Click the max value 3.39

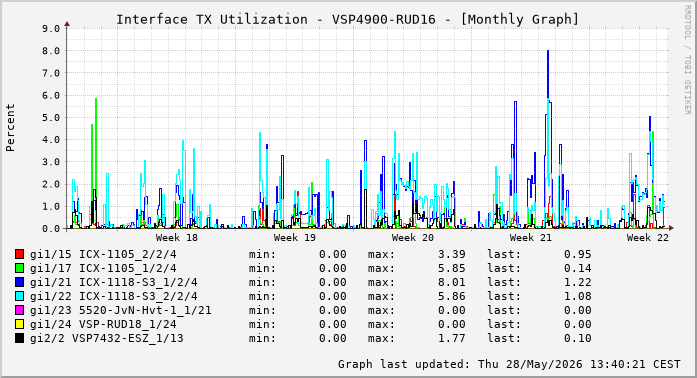point(452,254)
